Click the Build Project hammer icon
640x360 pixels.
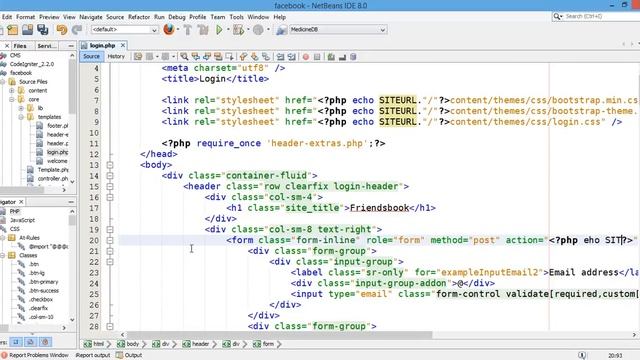pos(188,30)
